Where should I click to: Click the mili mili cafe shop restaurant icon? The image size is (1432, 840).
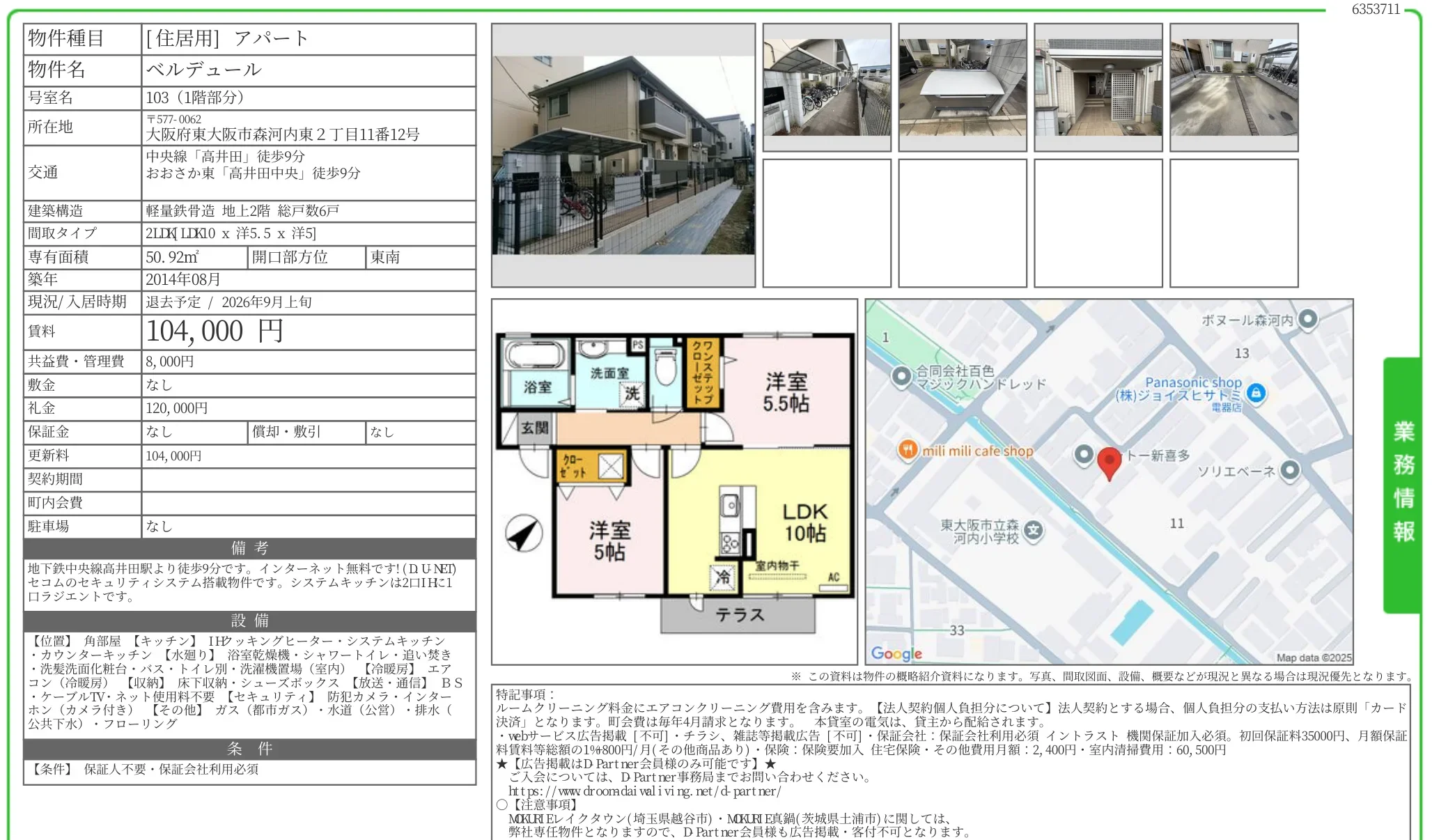pos(906,450)
